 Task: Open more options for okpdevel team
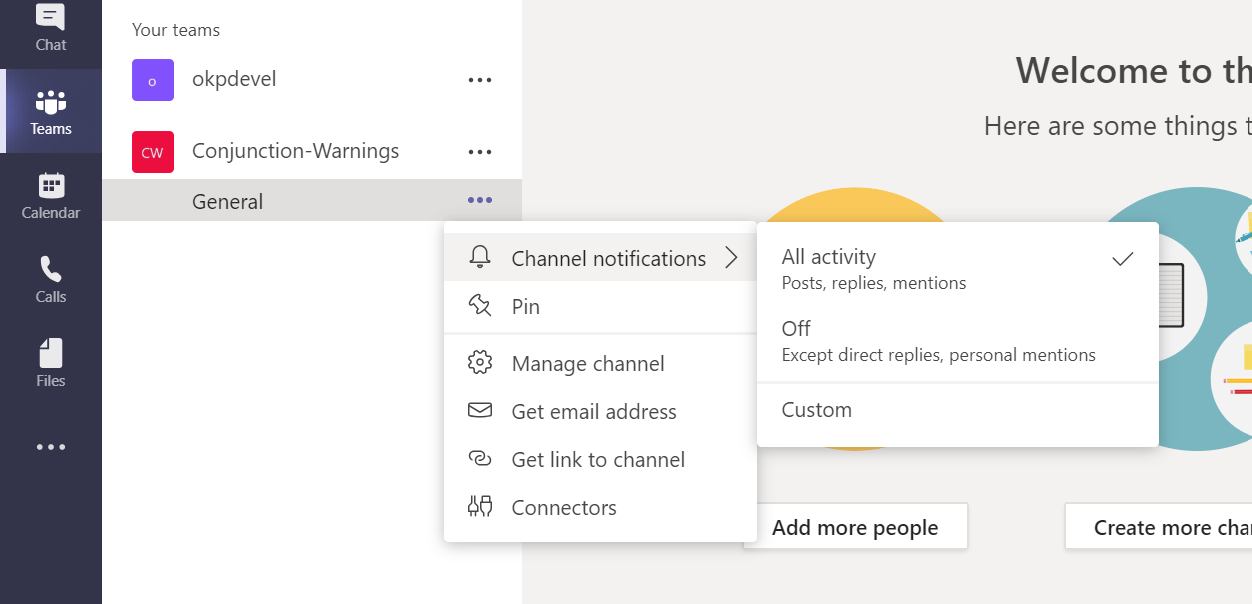click(480, 80)
